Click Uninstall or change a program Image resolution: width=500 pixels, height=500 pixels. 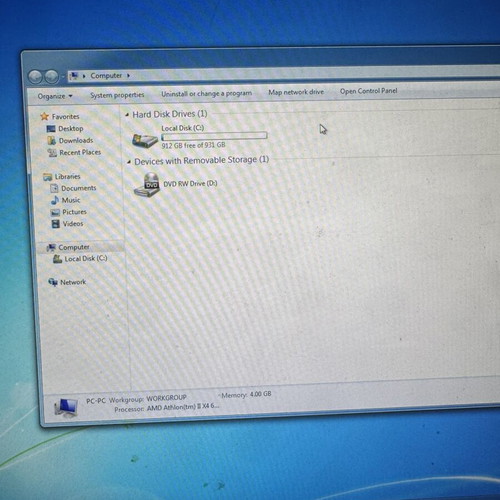(x=207, y=94)
